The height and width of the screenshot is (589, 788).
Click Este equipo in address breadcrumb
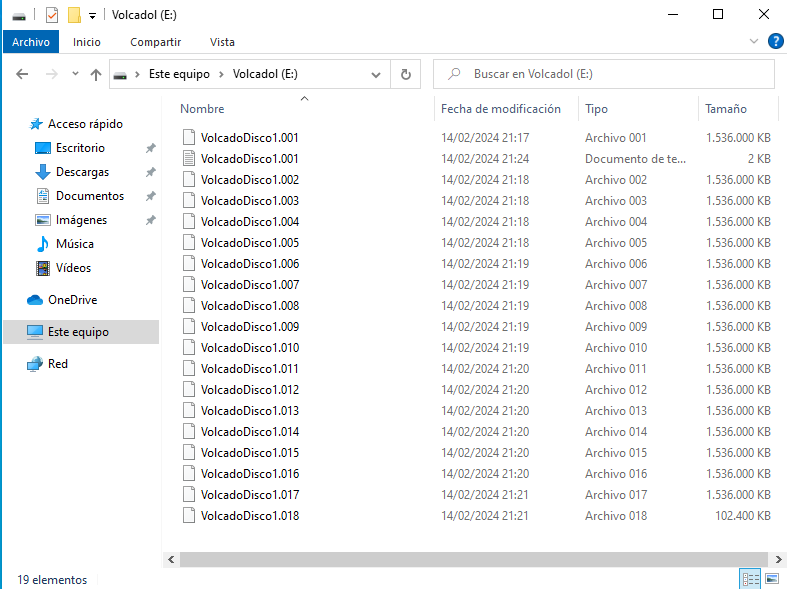[181, 74]
